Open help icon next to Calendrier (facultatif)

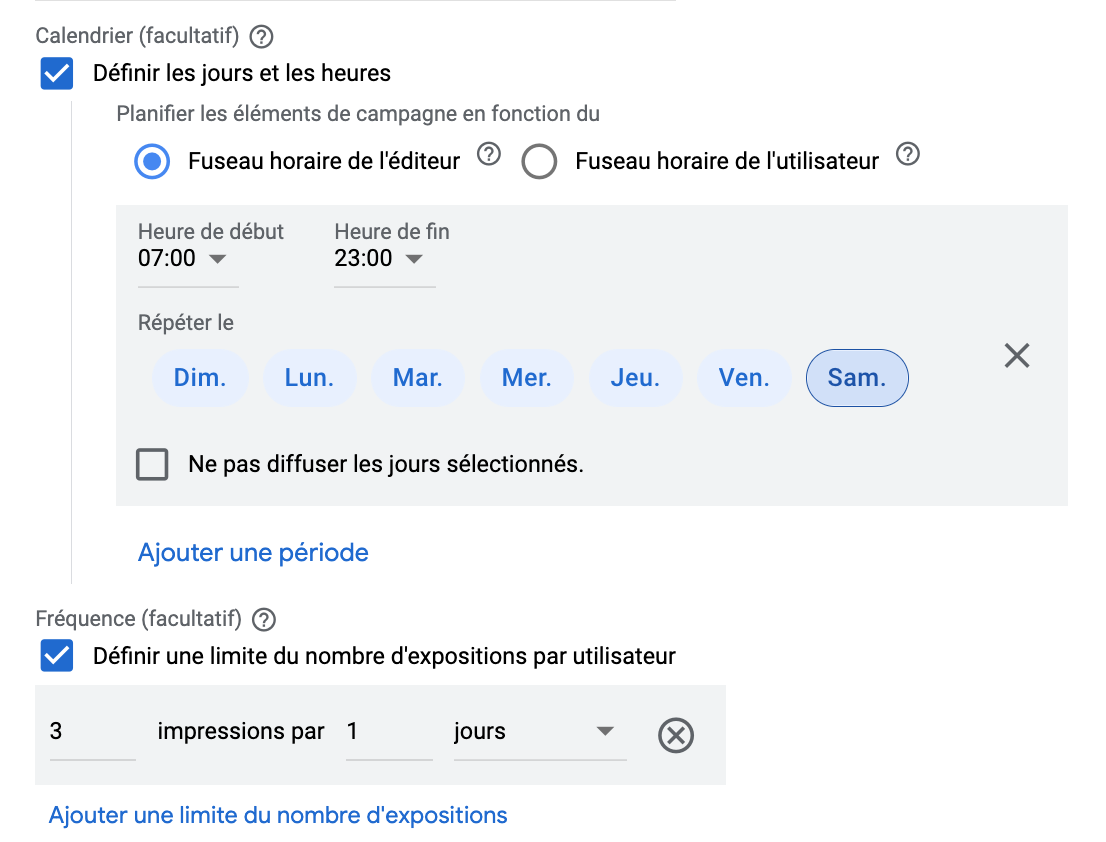[262, 36]
